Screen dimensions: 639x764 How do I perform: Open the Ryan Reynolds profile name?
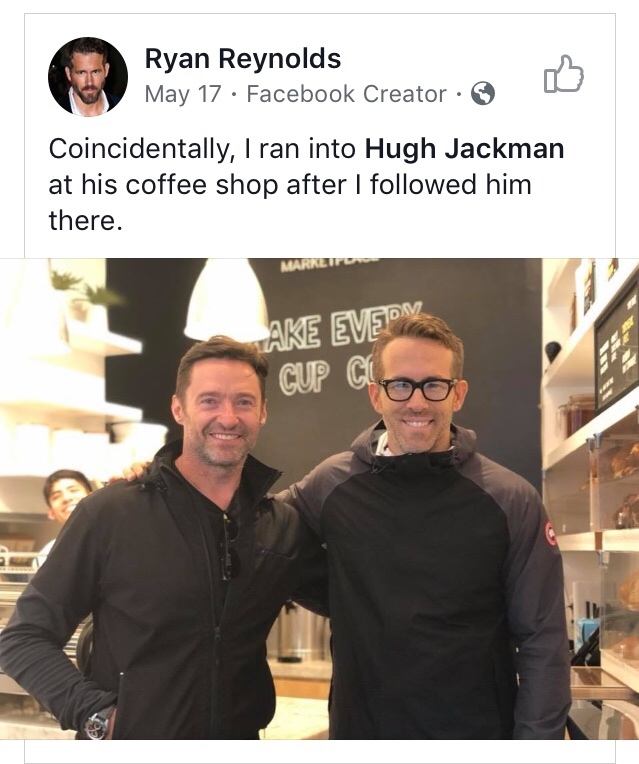click(x=243, y=59)
